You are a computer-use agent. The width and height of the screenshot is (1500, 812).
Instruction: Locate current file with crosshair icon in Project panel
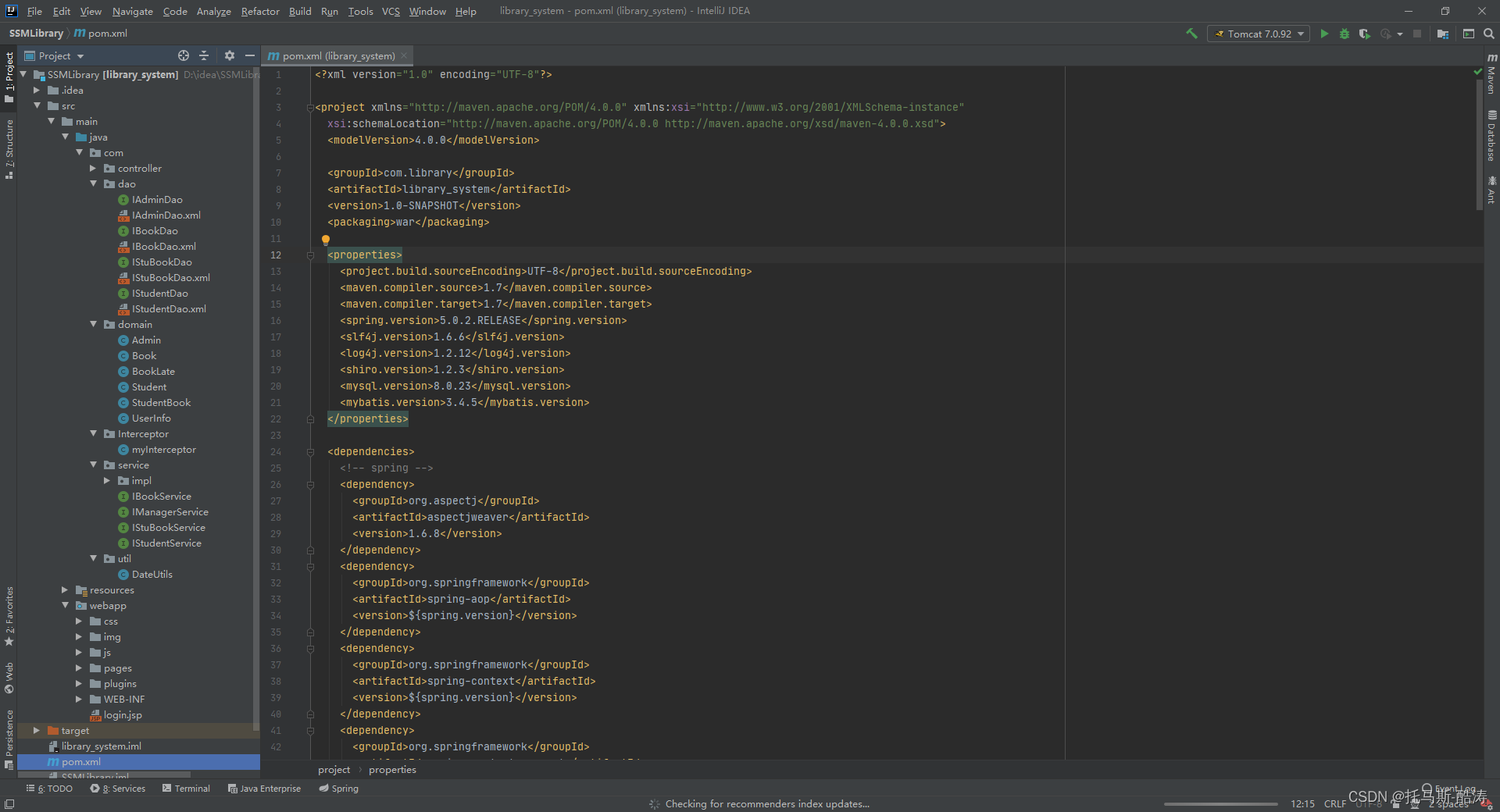click(x=184, y=55)
